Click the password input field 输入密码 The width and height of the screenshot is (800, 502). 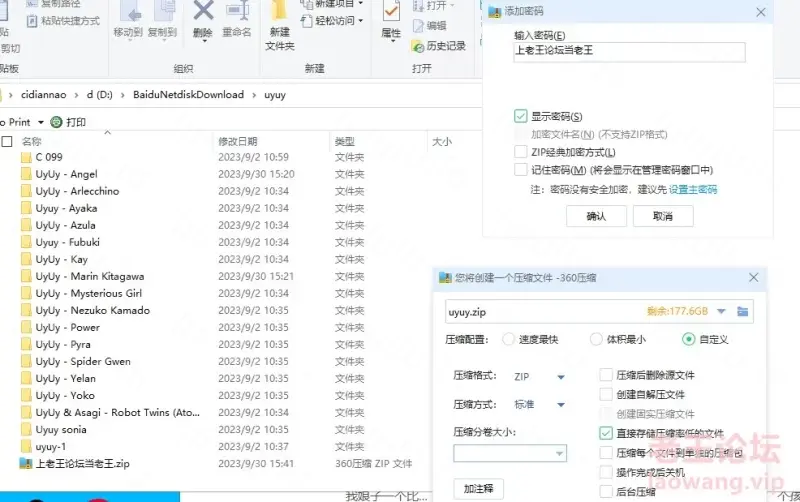tap(629, 52)
